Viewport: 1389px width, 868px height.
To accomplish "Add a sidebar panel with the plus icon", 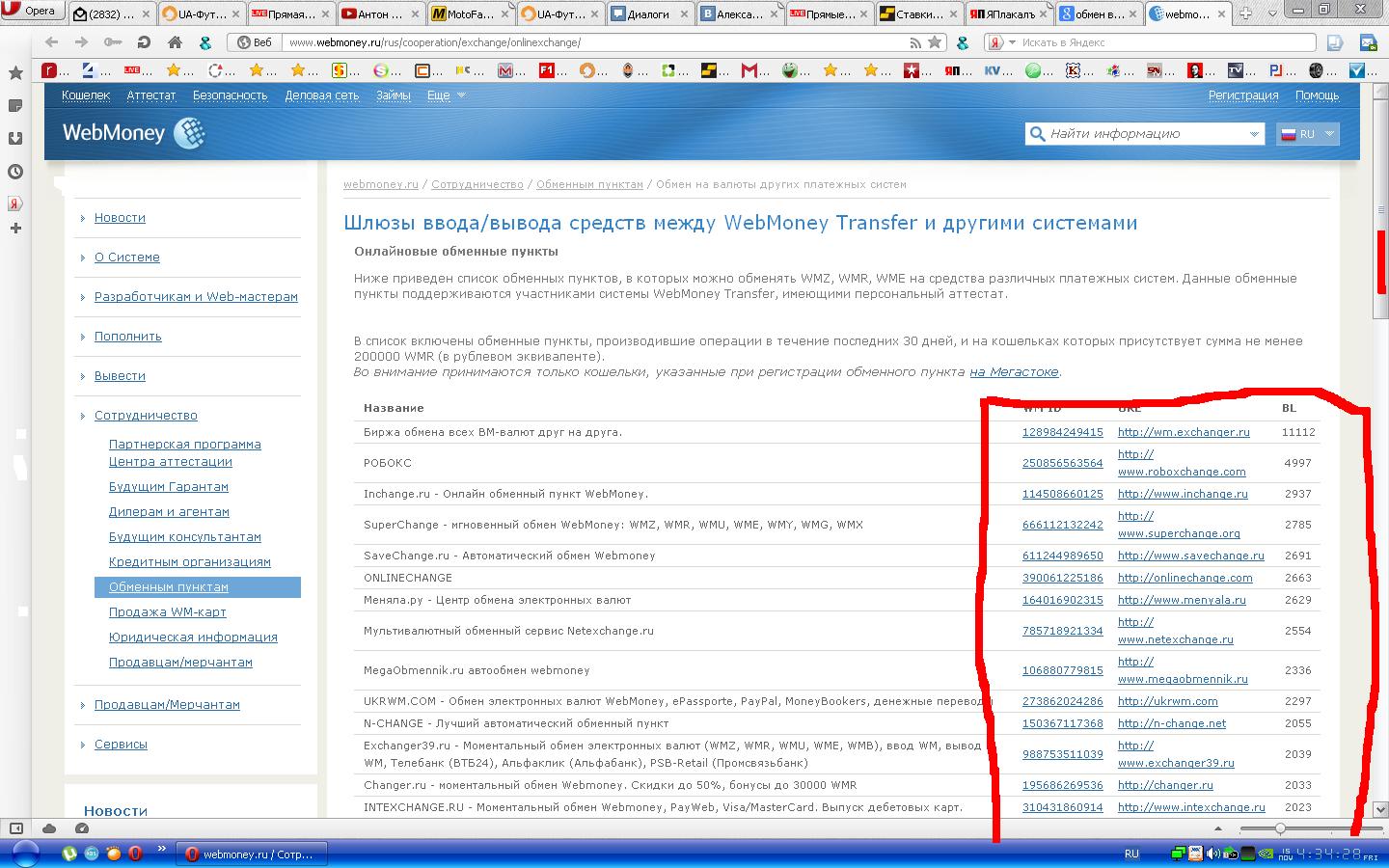I will 15,229.
